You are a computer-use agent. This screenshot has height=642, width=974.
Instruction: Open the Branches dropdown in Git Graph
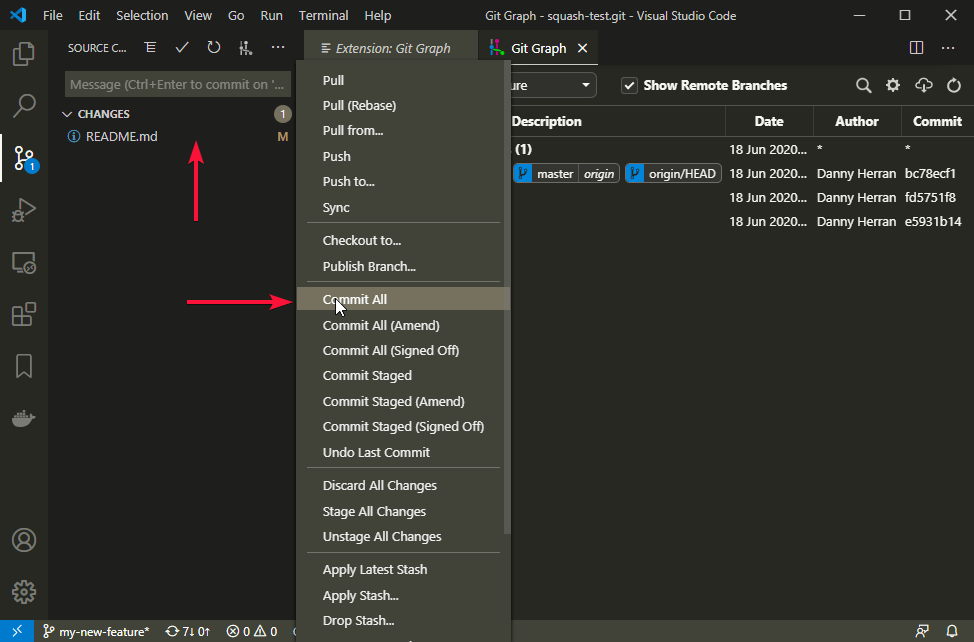pyautogui.click(x=553, y=85)
